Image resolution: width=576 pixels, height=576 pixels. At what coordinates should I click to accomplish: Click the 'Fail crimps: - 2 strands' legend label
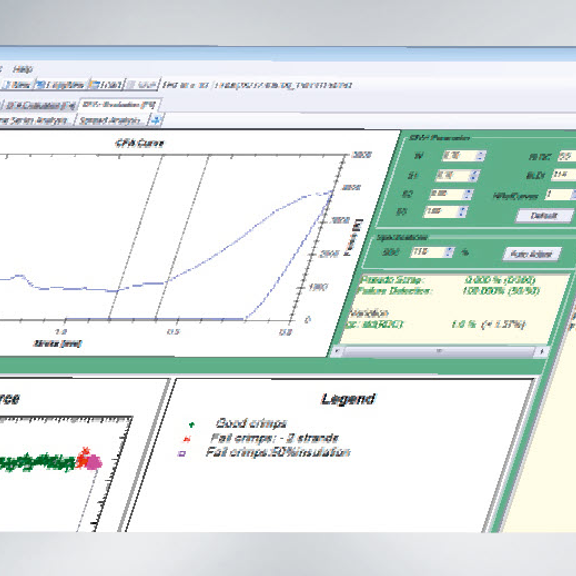(274, 438)
